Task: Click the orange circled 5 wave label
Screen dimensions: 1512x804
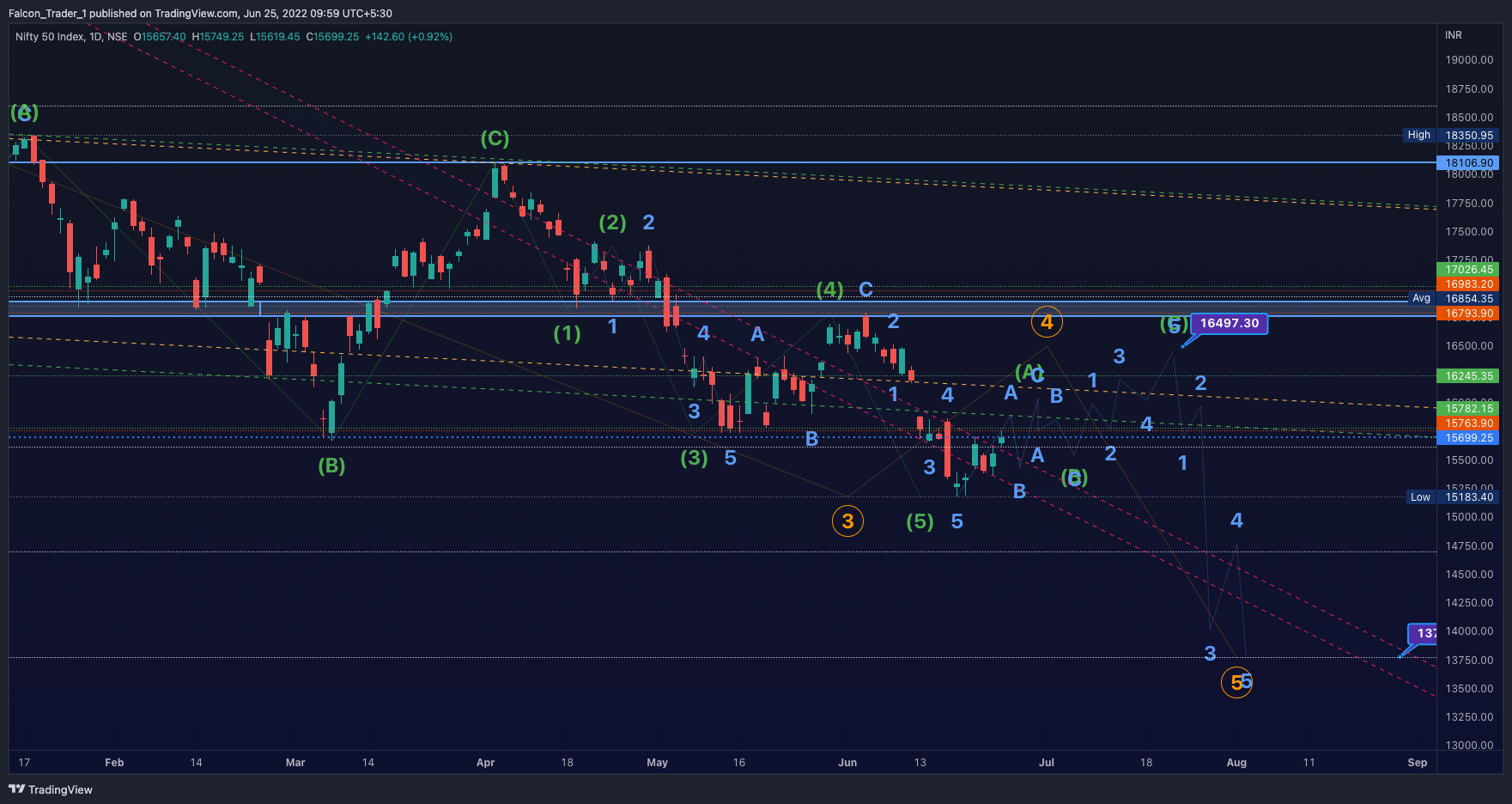Action: tap(1236, 682)
